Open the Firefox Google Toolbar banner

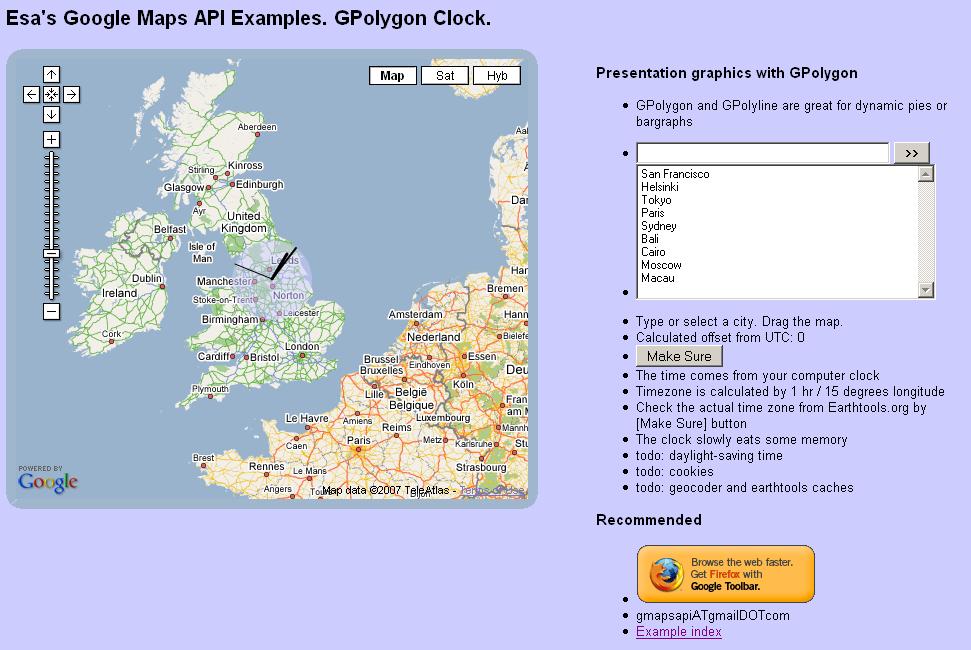[x=726, y=574]
